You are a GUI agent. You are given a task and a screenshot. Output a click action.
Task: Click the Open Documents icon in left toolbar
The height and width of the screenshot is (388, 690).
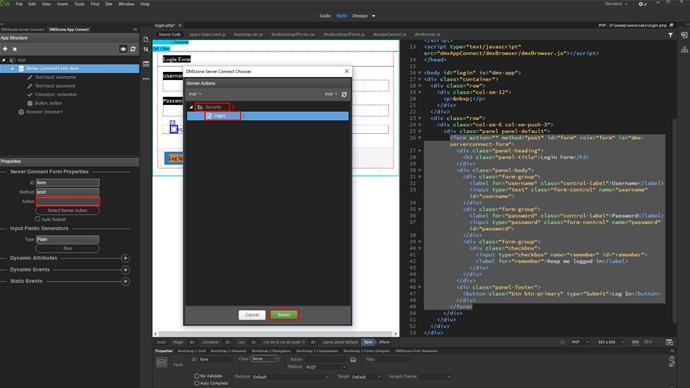tap(146, 39)
